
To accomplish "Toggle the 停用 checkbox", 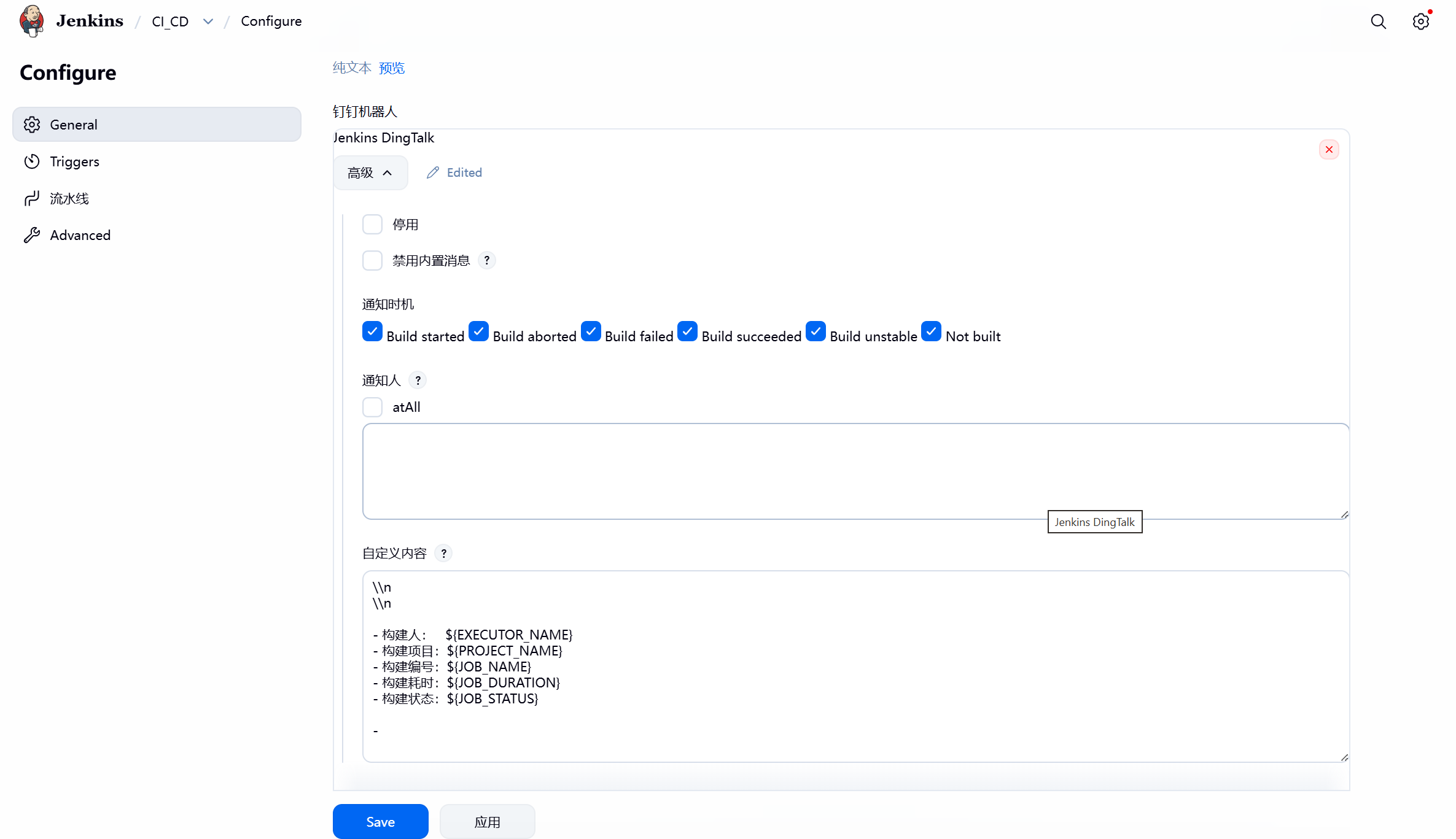I will [372, 225].
